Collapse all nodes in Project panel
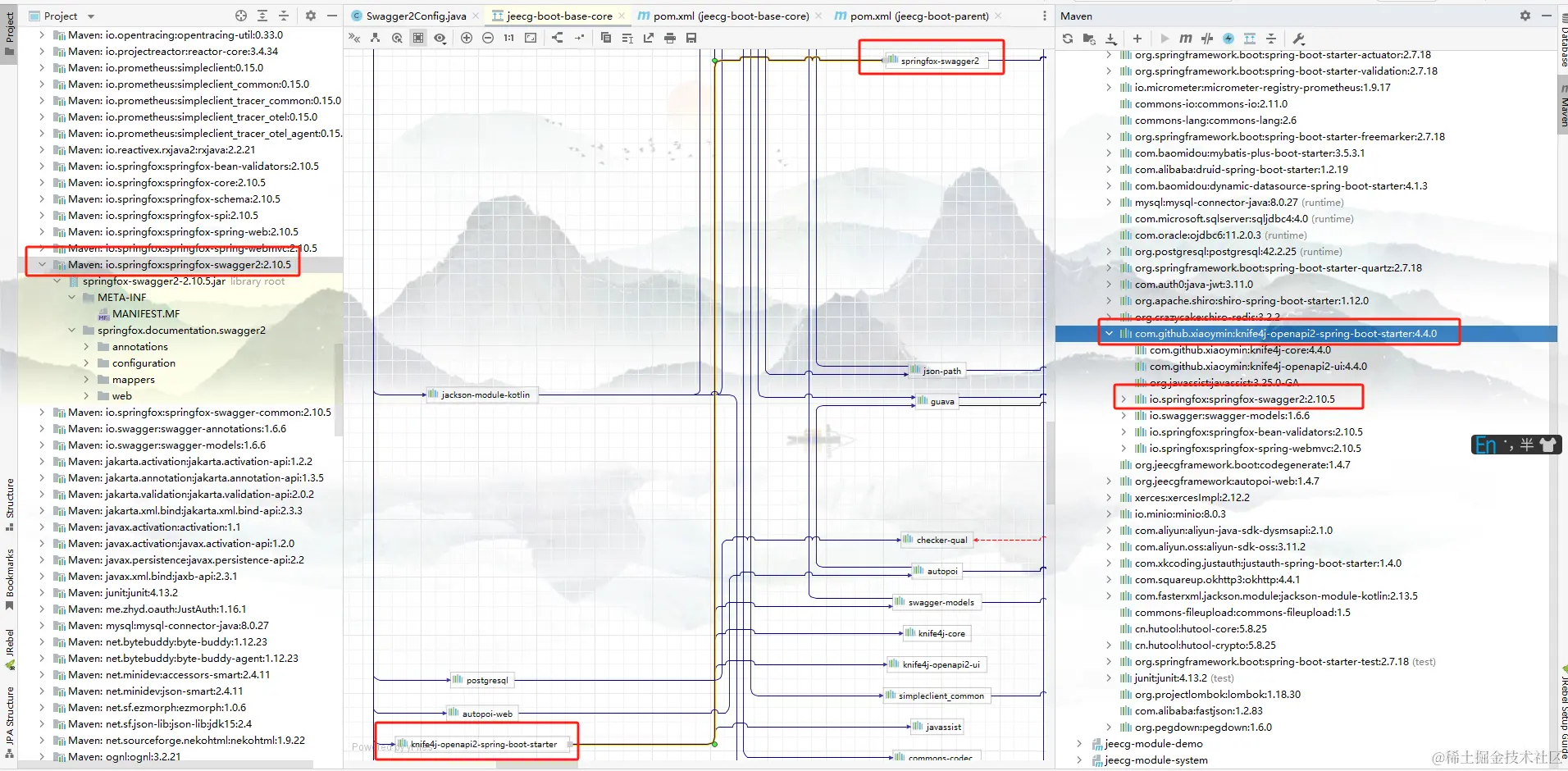The image size is (1568, 771). pyautogui.click(x=284, y=16)
